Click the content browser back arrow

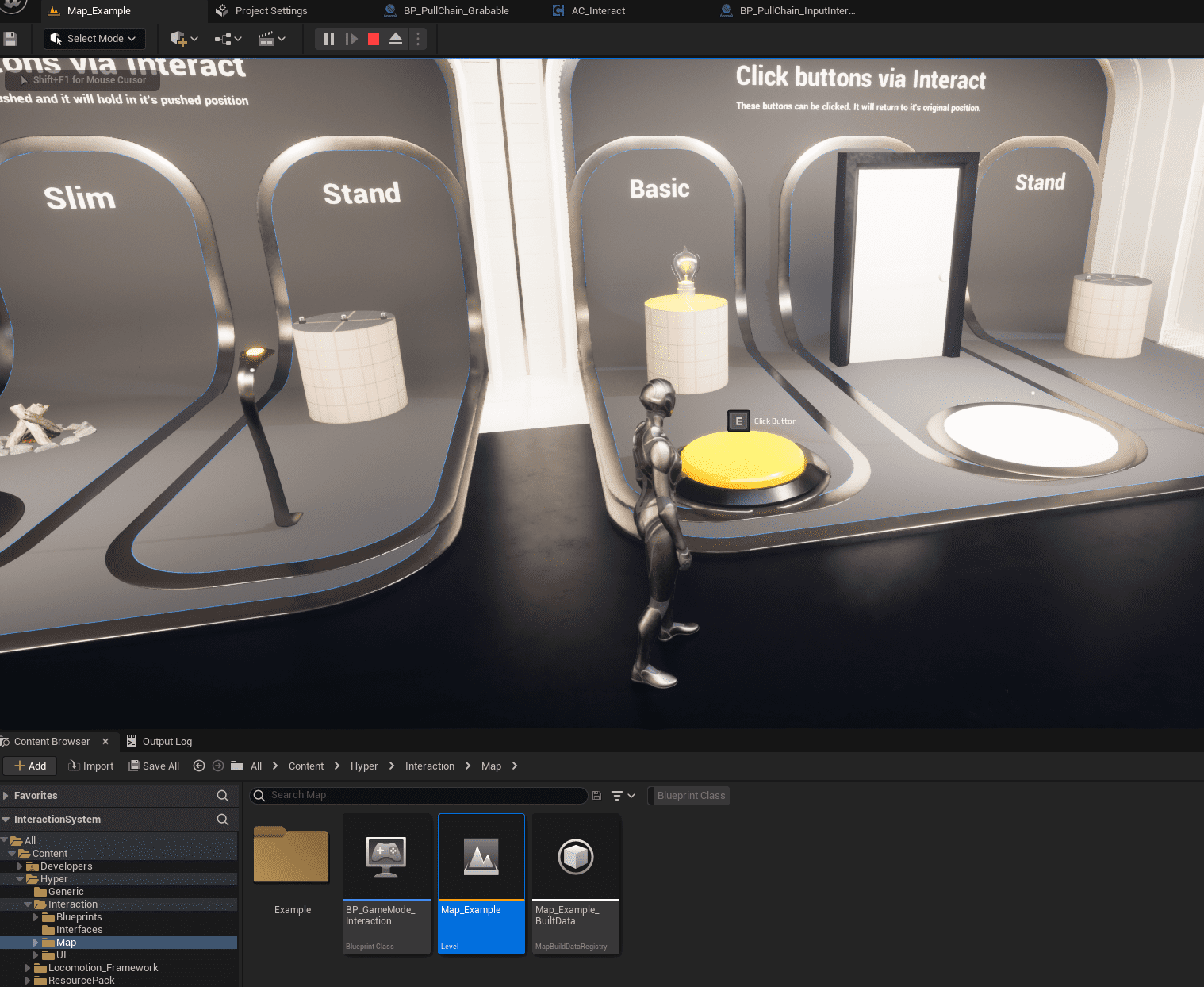199,766
